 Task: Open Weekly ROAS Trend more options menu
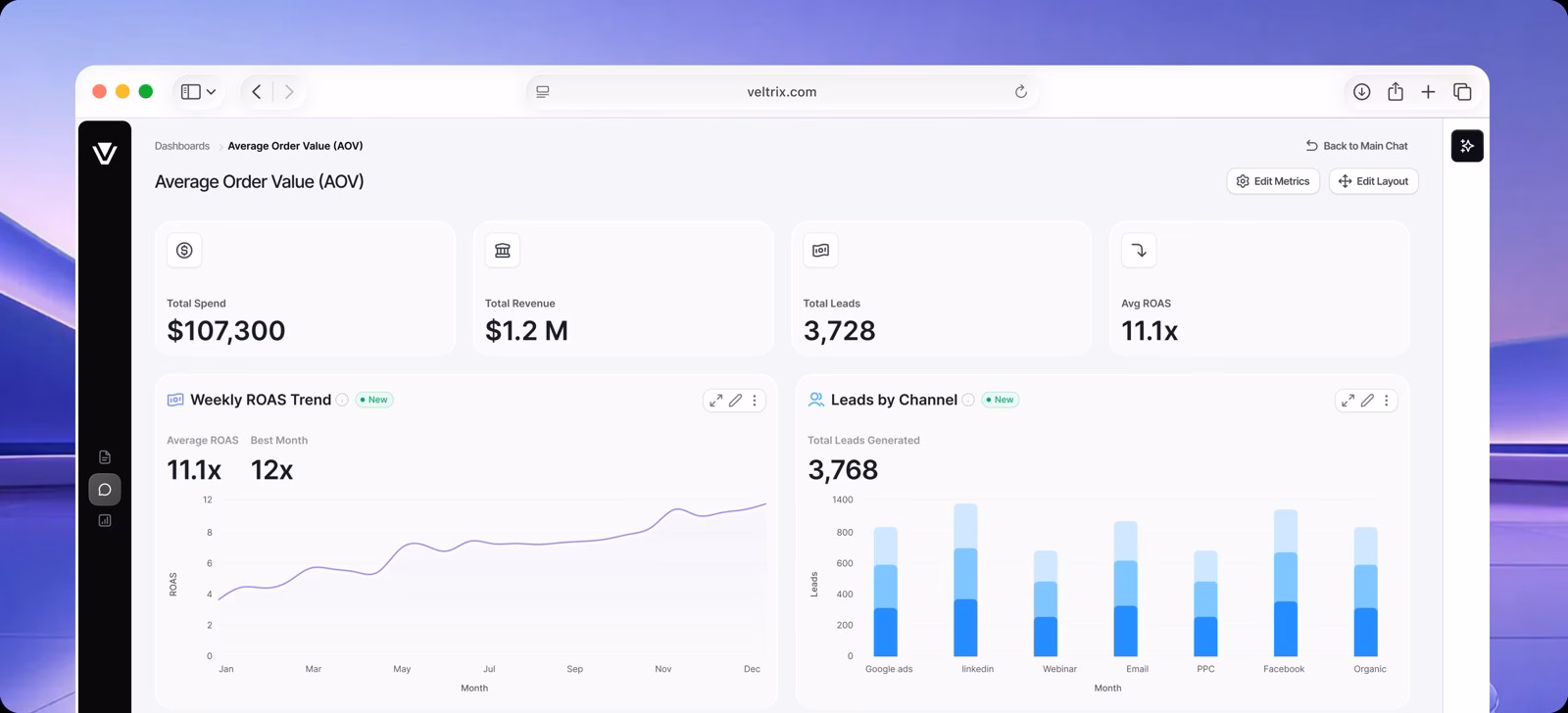(755, 401)
